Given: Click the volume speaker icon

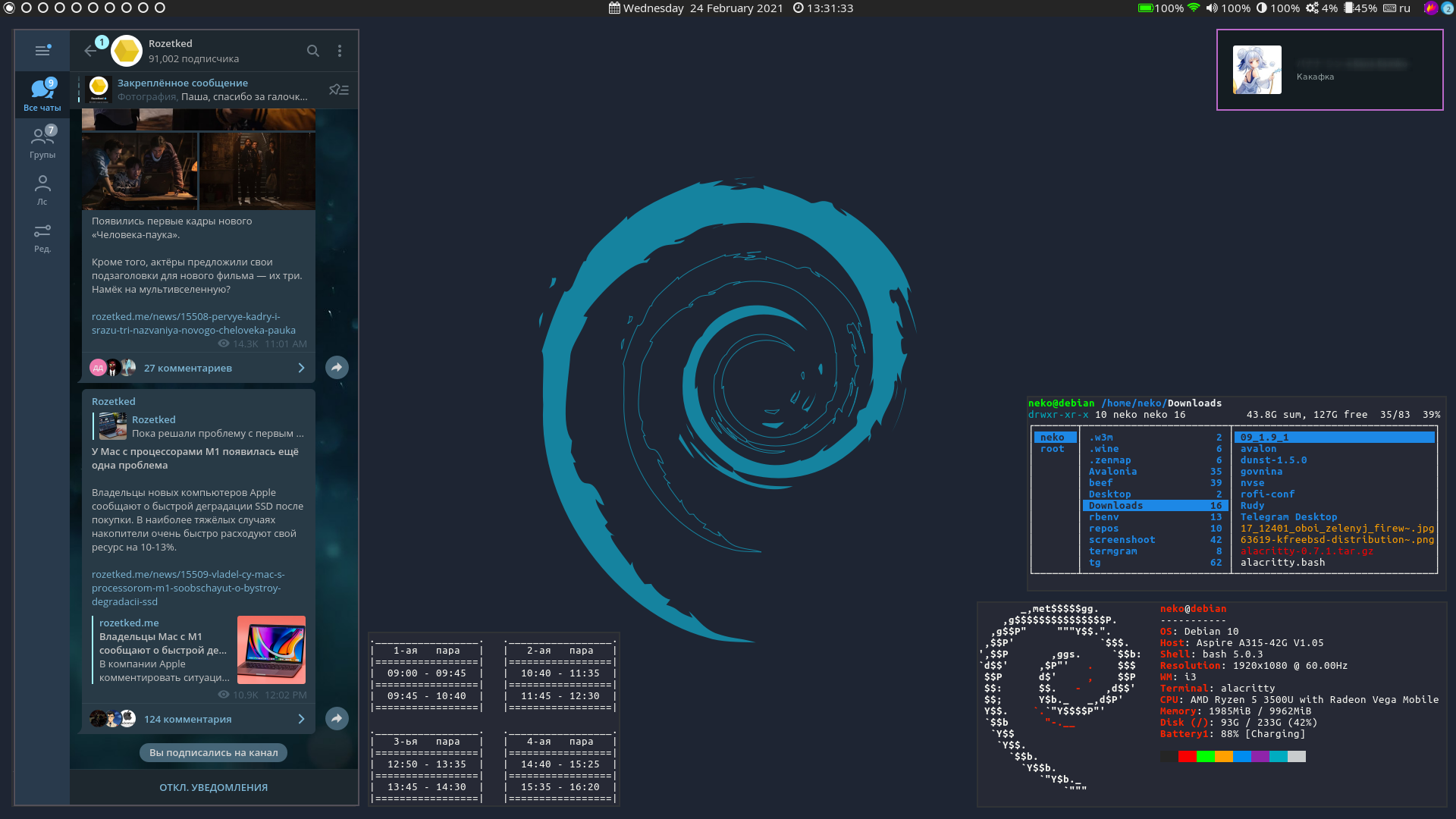Looking at the screenshot, I should (1212, 8).
